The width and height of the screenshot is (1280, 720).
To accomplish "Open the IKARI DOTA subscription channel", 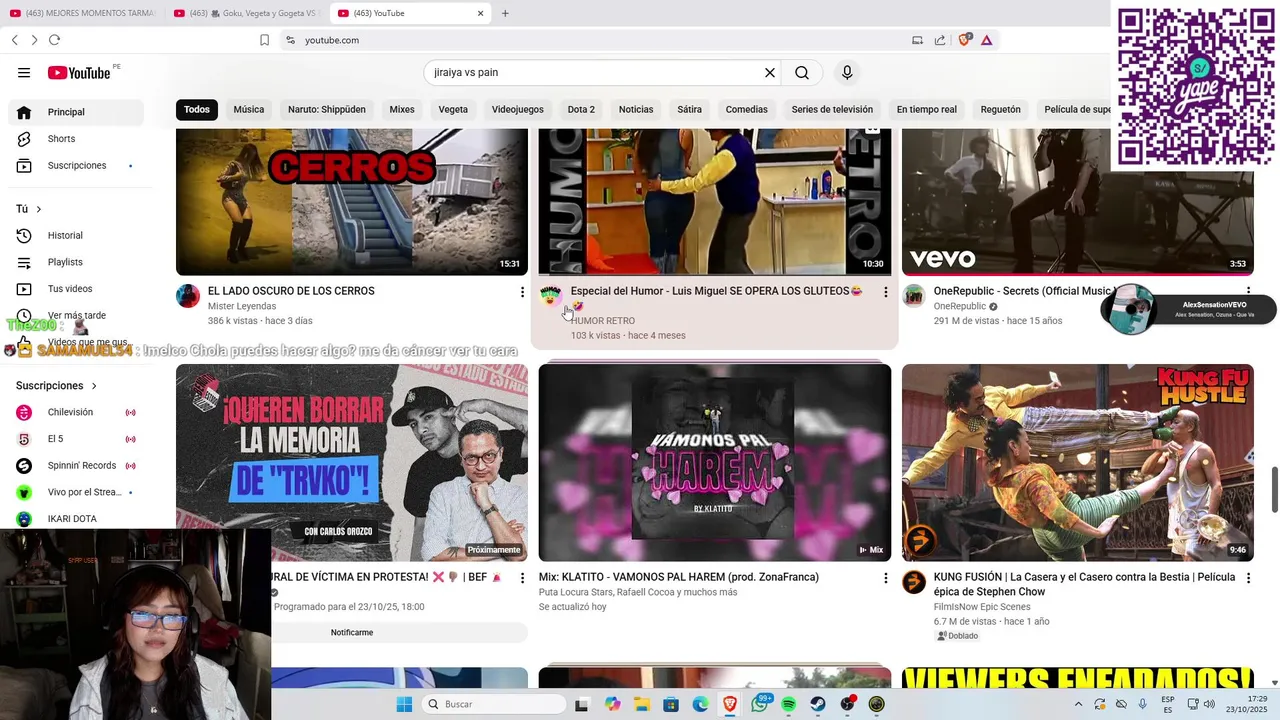I will (76, 519).
